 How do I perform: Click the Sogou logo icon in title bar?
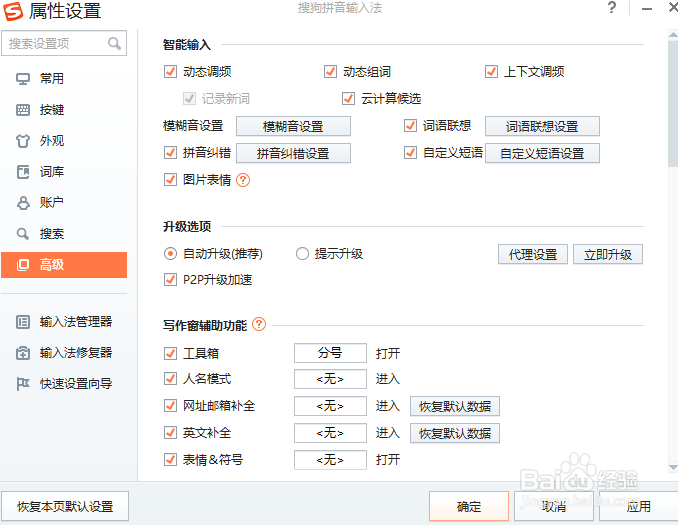pyautogui.click(x=13, y=11)
